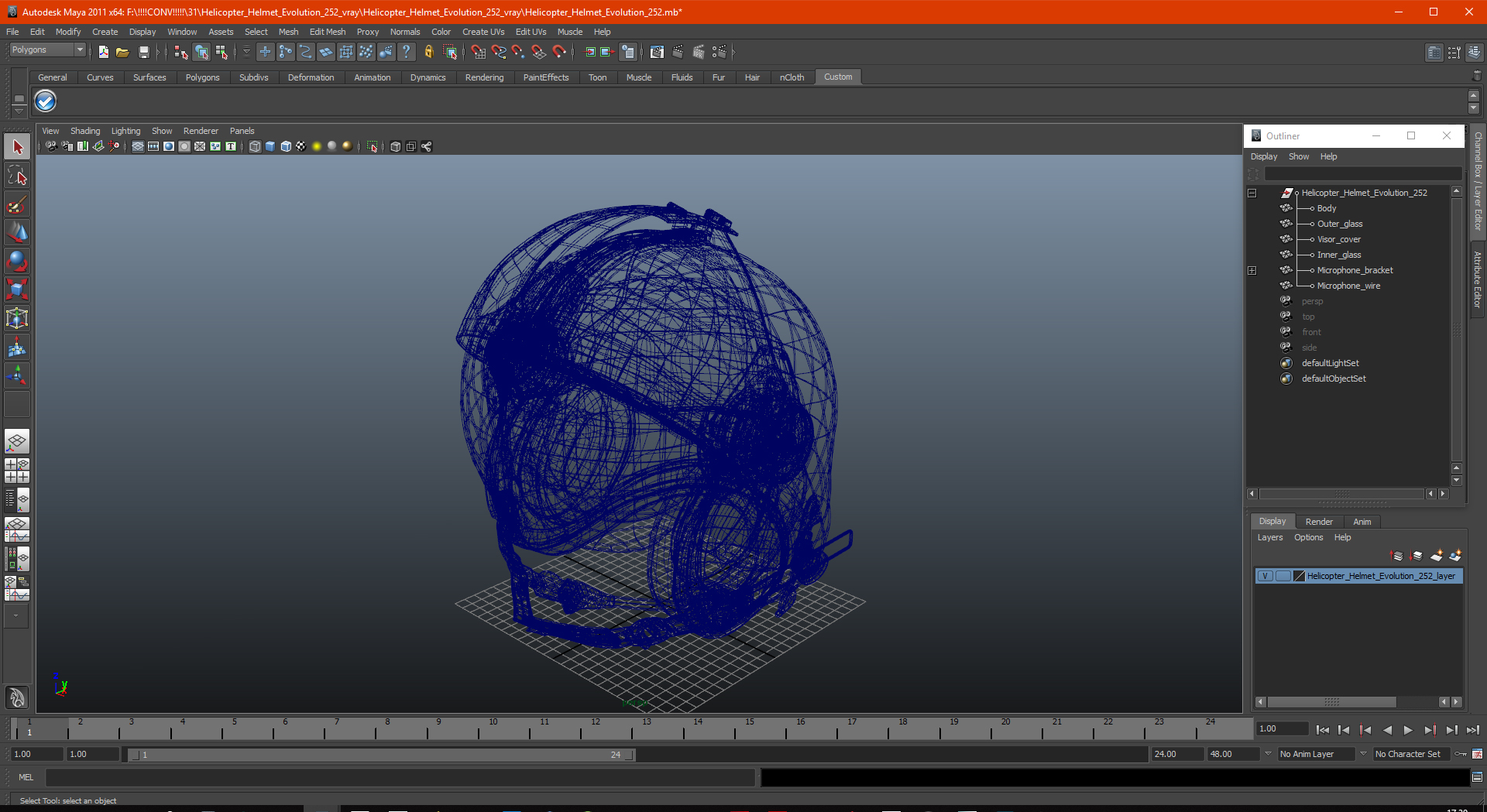Toggle the auto keyframe key icon
The width and height of the screenshot is (1487, 812).
coord(1461,754)
